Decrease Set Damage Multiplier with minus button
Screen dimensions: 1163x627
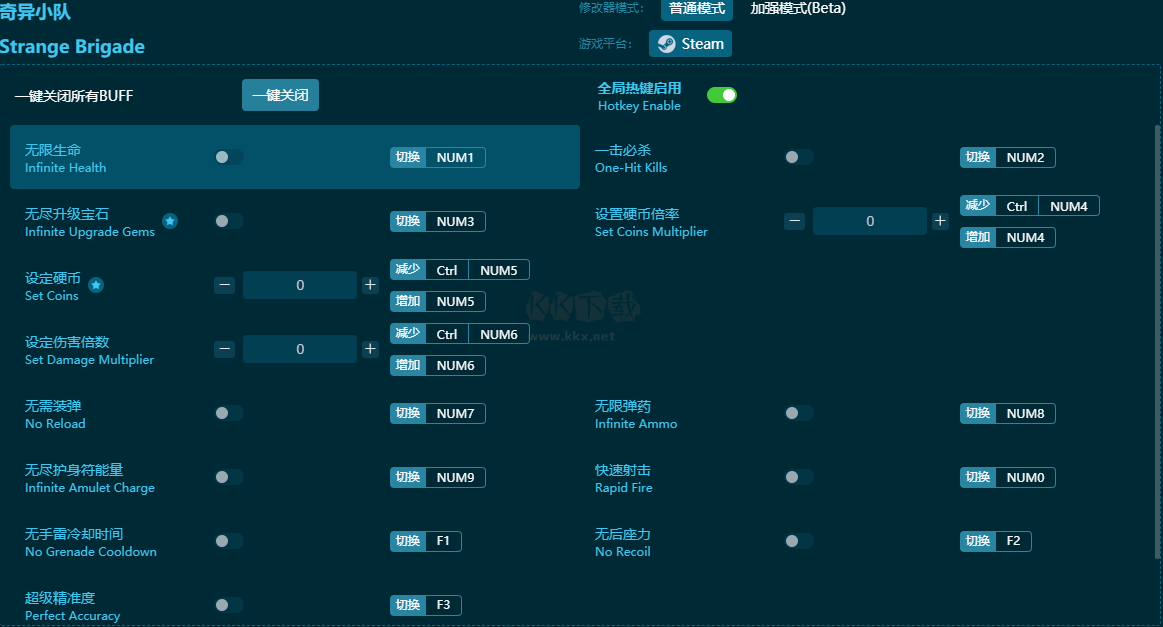[225, 349]
